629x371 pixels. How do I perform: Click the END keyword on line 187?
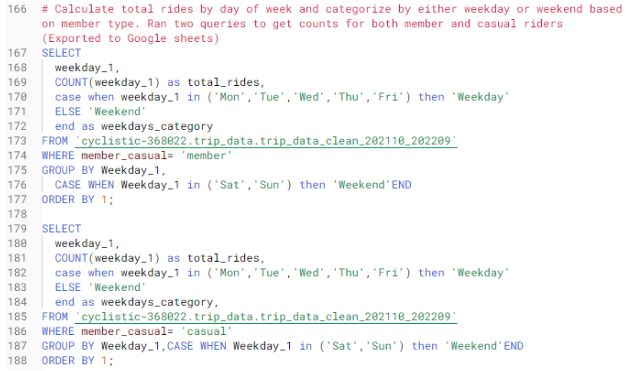(513, 346)
